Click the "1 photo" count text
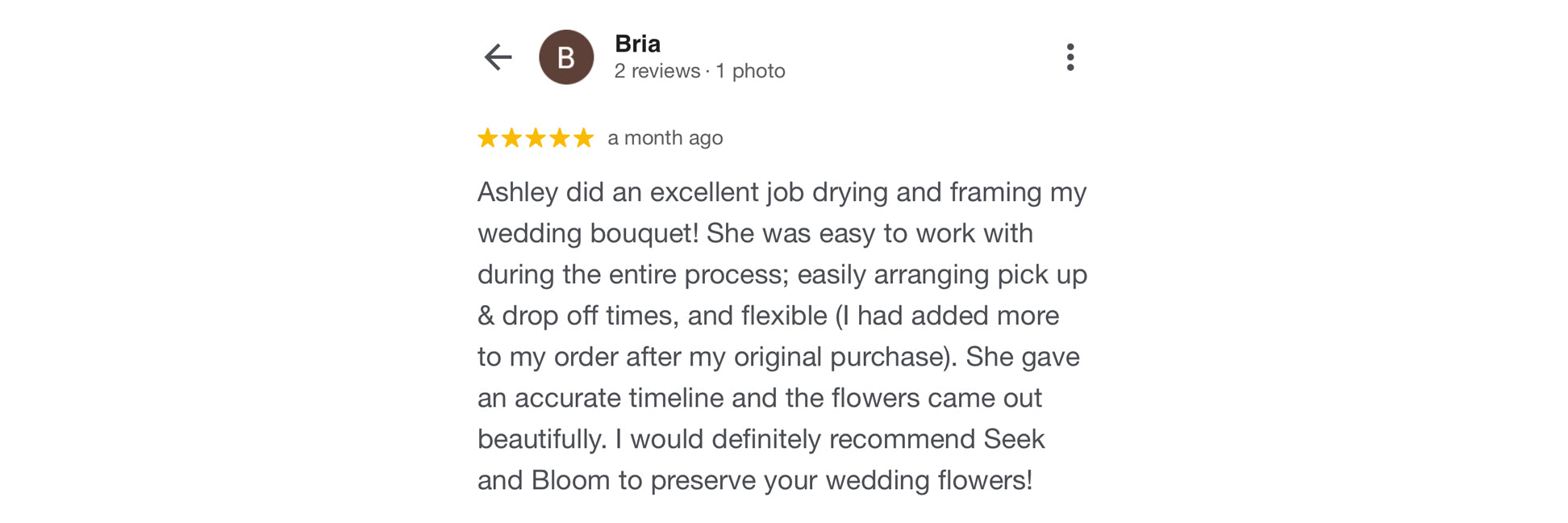1568x523 pixels. tap(750, 71)
